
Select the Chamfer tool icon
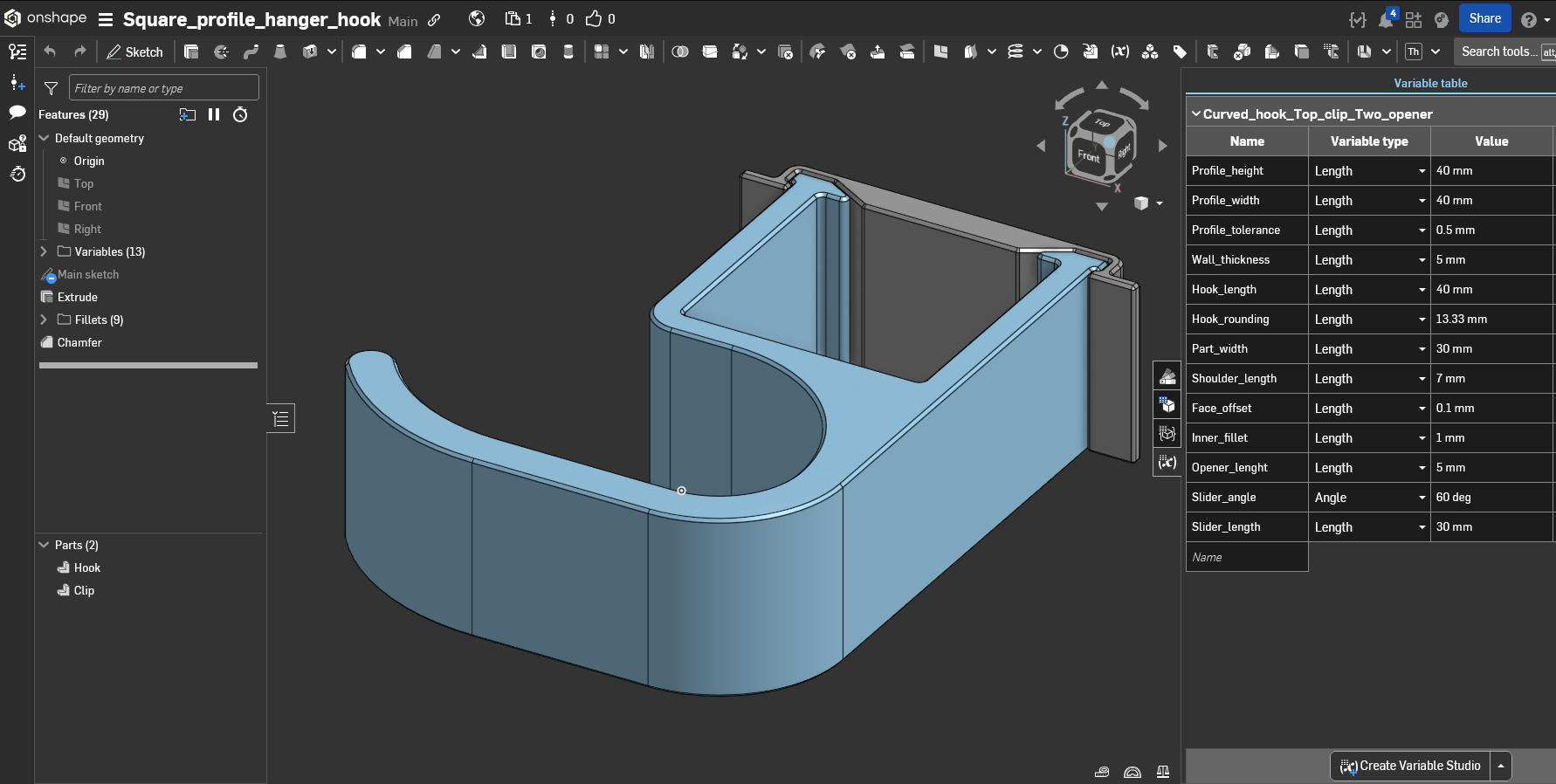coord(404,52)
